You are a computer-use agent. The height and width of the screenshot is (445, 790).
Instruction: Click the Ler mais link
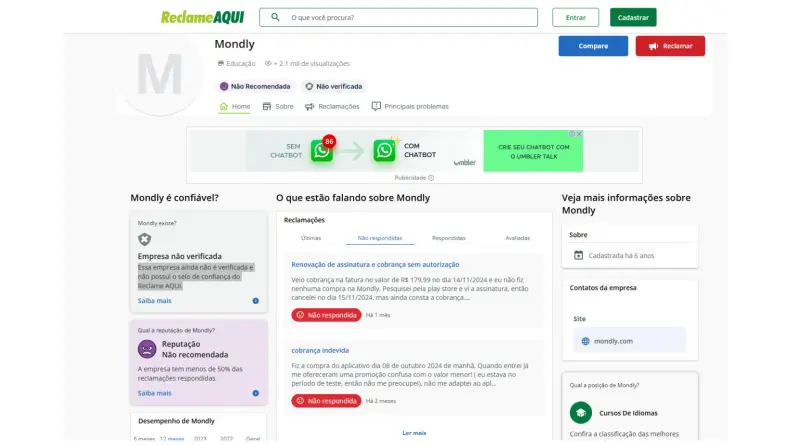414,433
